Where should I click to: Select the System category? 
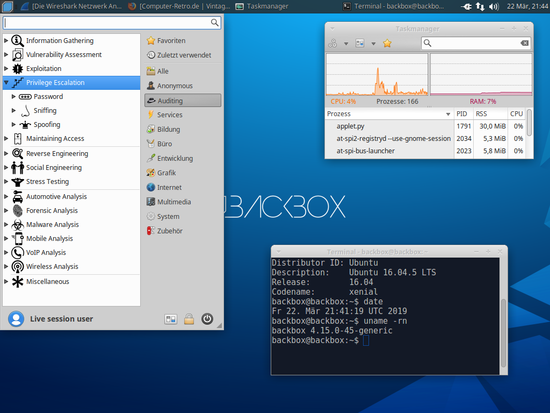click(x=183, y=217)
